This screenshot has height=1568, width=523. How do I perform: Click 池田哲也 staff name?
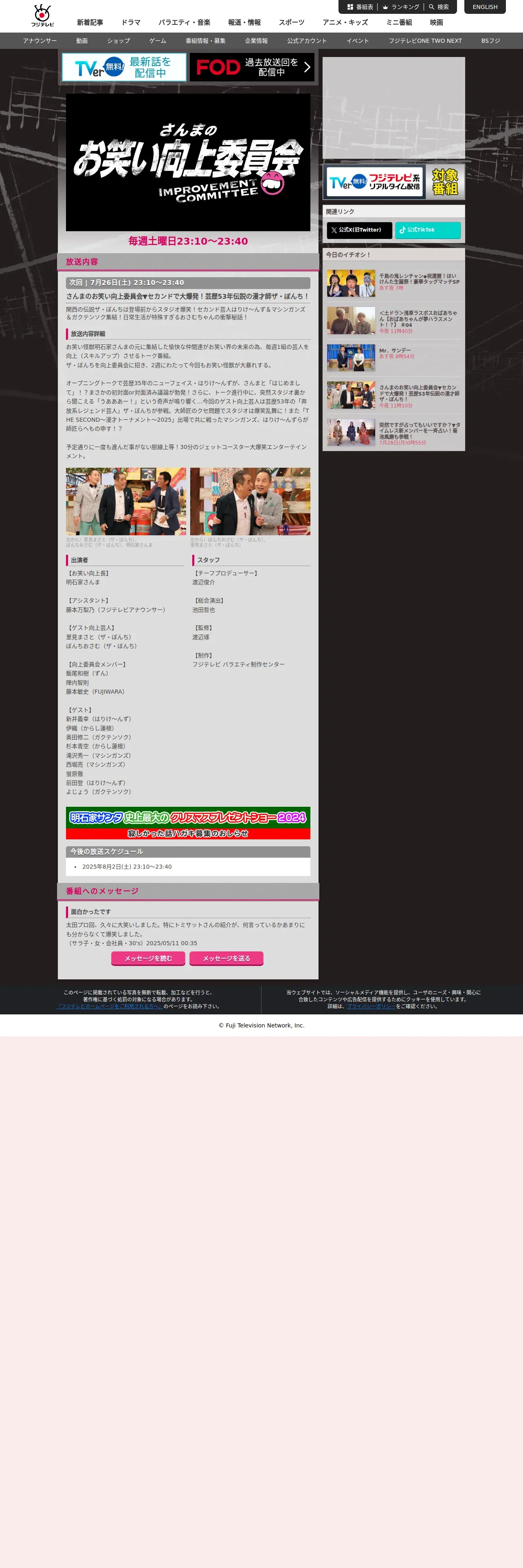pos(204,610)
